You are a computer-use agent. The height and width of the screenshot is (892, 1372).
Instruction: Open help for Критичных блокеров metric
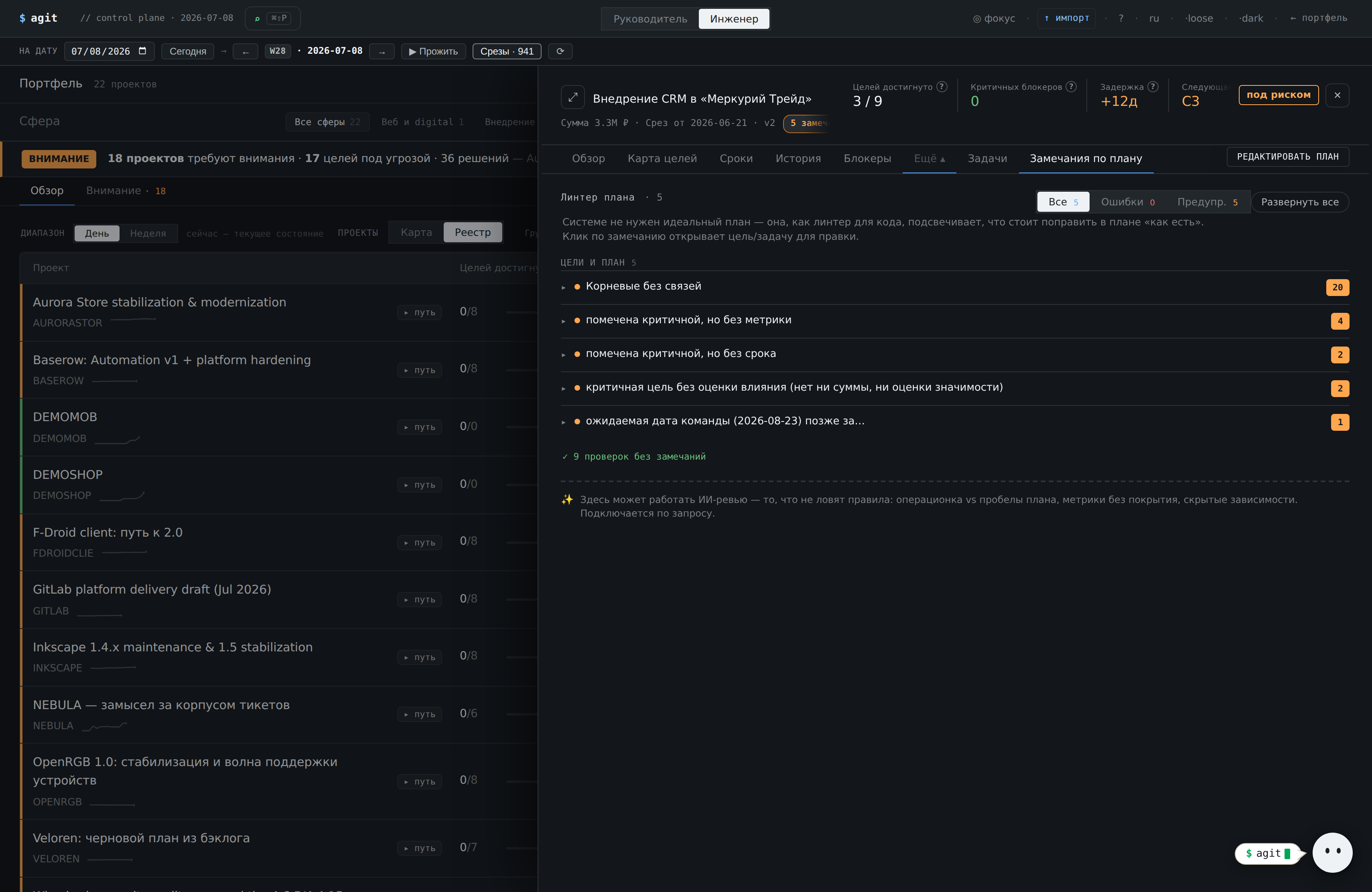click(1071, 87)
